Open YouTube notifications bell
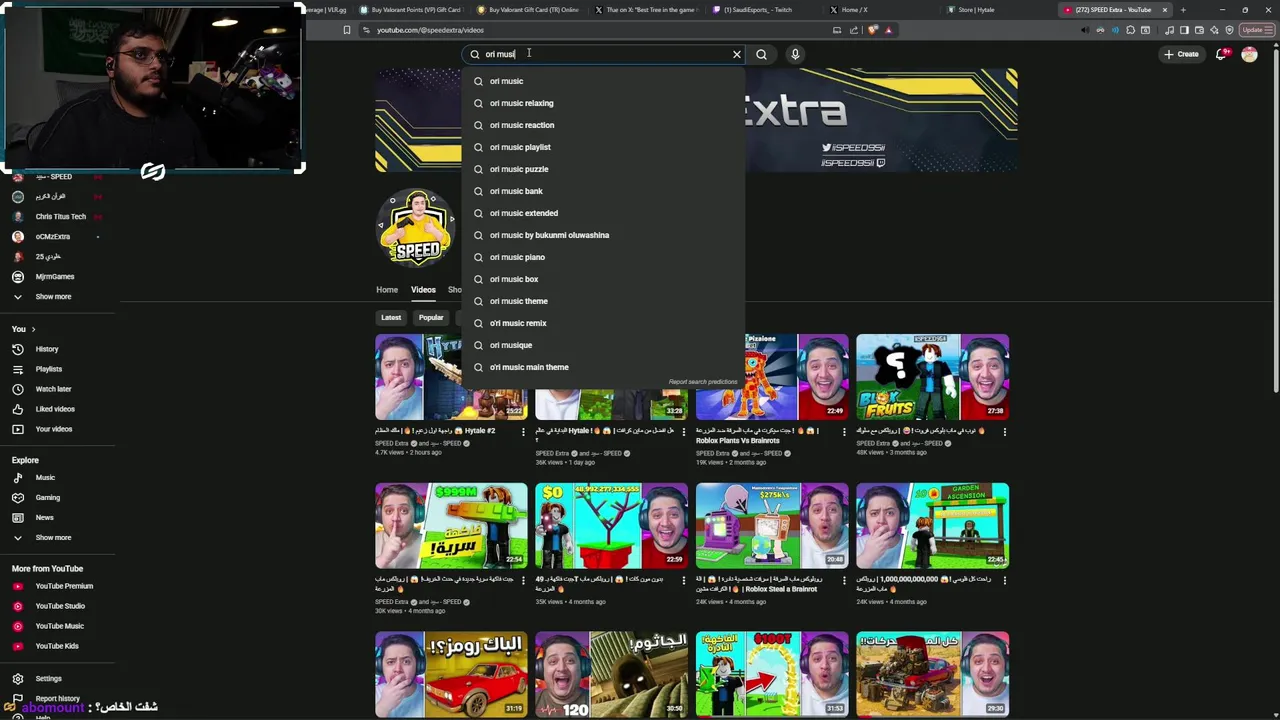This screenshot has height=720, width=1280. (1221, 54)
